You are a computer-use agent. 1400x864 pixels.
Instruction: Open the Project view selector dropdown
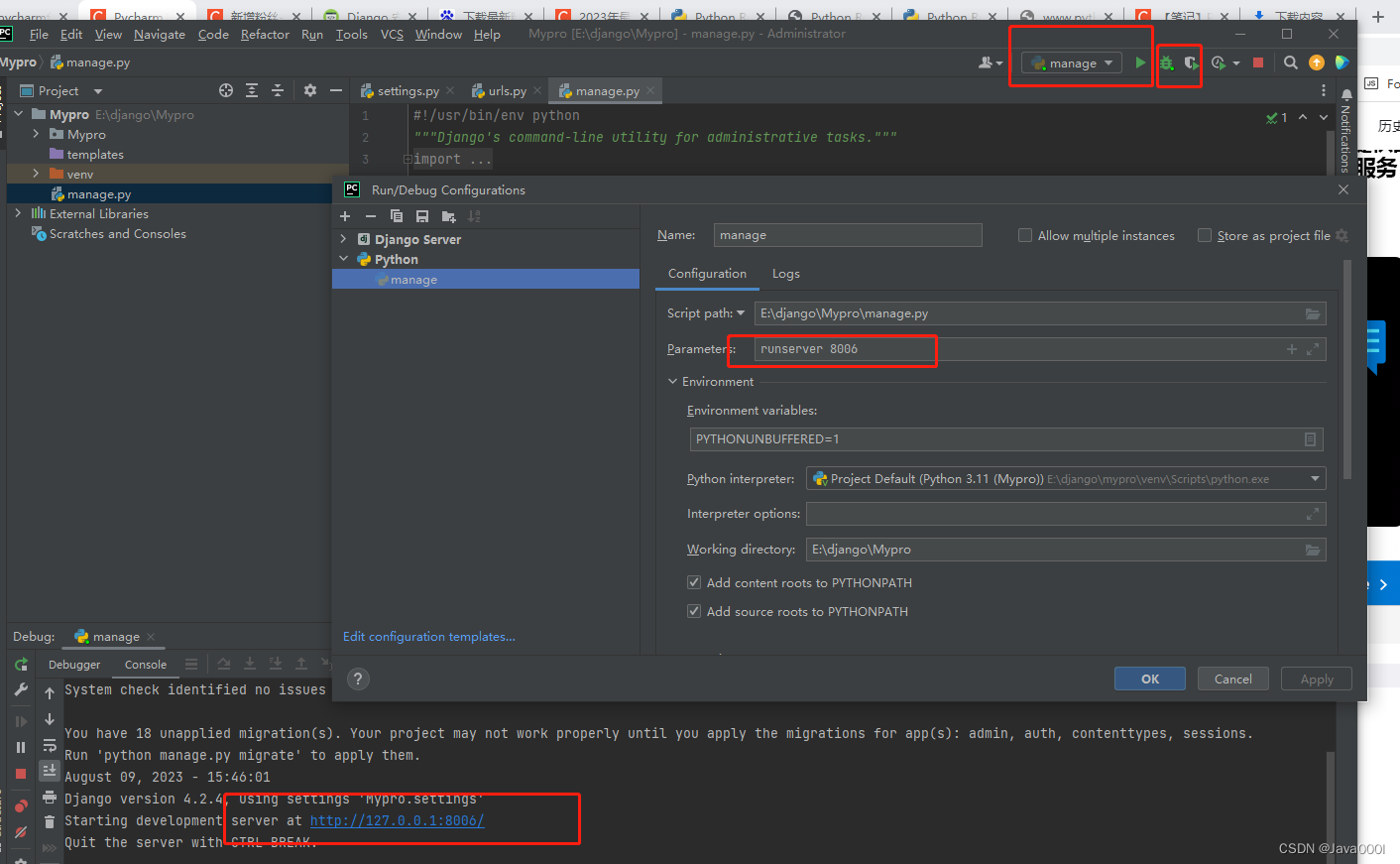coord(98,90)
